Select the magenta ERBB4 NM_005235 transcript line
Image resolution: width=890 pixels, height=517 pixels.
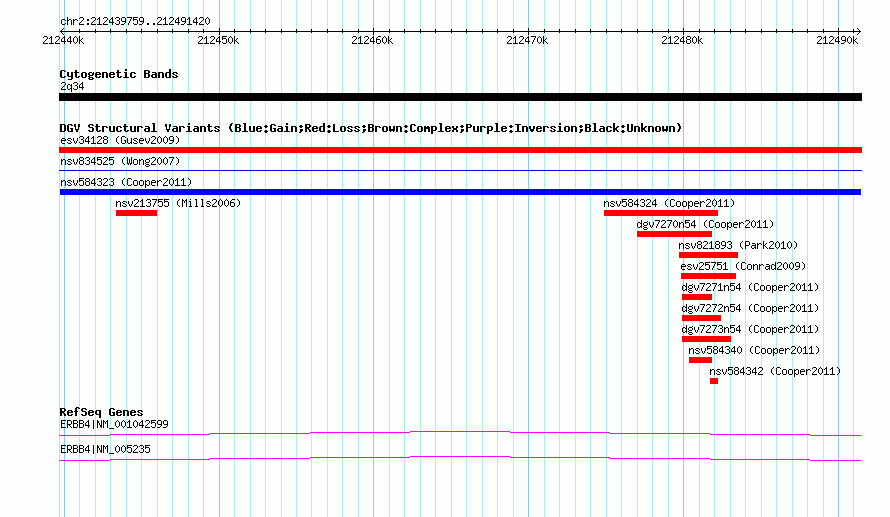pyautogui.click(x=460, y=459)
